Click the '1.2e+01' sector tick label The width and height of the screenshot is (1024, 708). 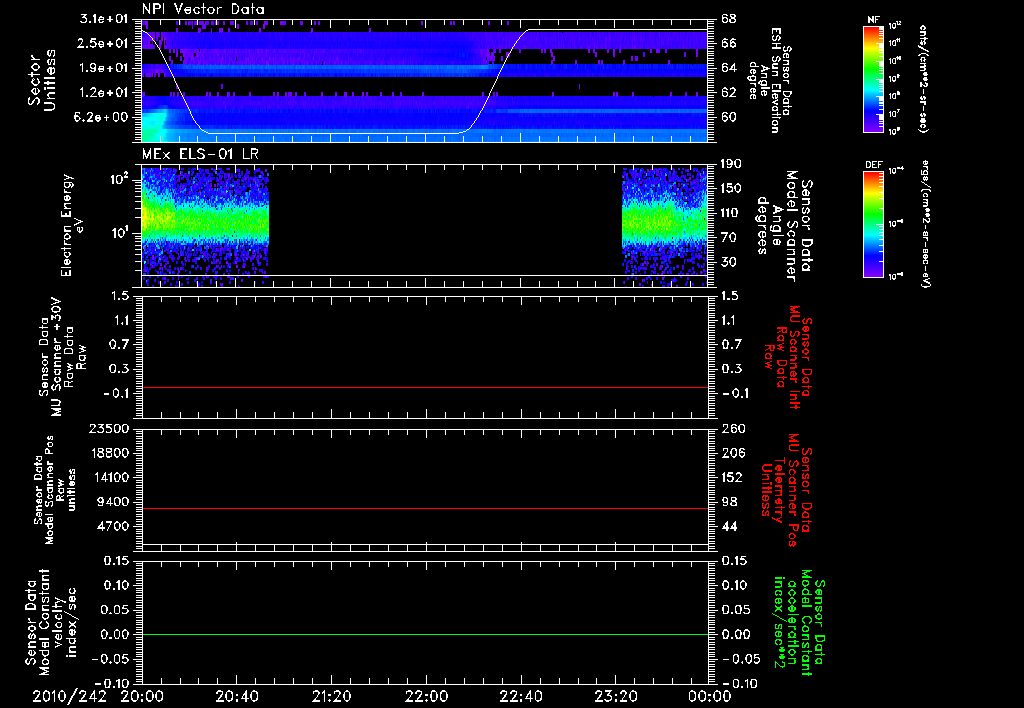click(x=103, y=93)
